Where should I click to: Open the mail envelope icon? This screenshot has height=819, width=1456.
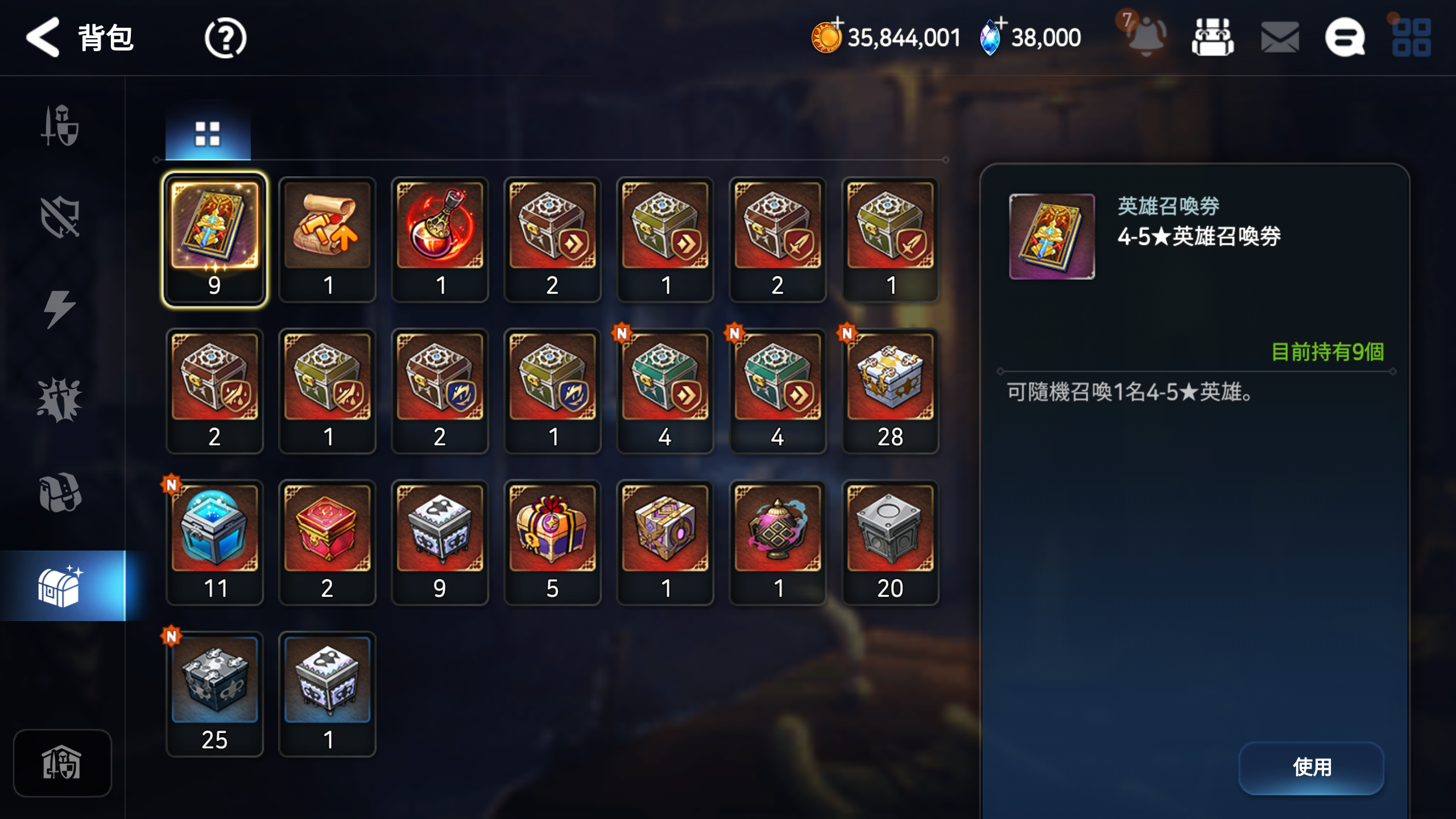[1280, 38]
